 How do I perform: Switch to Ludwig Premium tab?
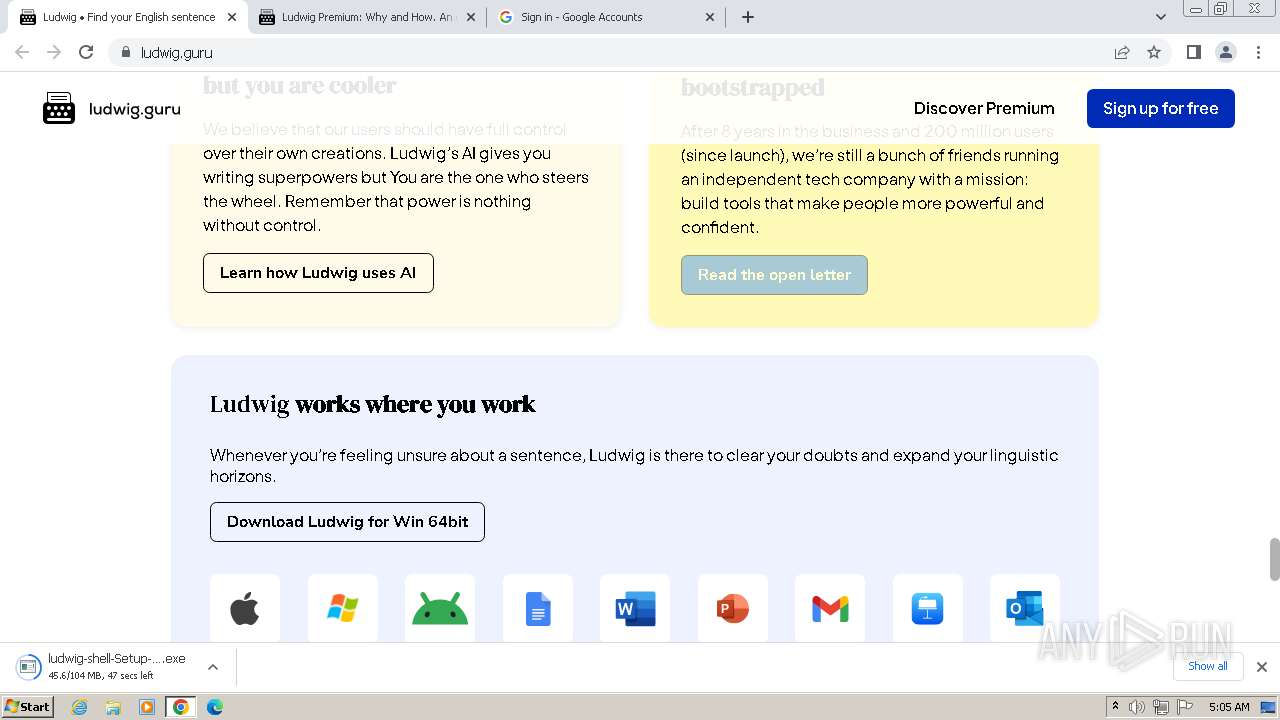pyautogui.click(x=367, y=17)
